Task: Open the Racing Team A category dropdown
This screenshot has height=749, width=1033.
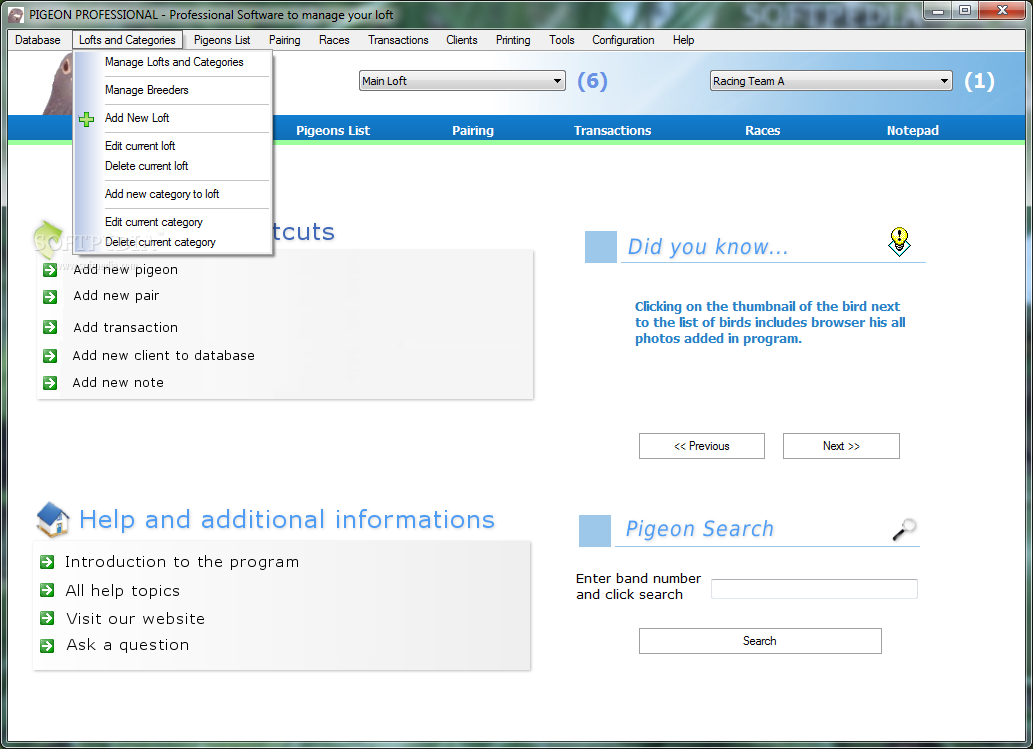Action: (831, 81)
